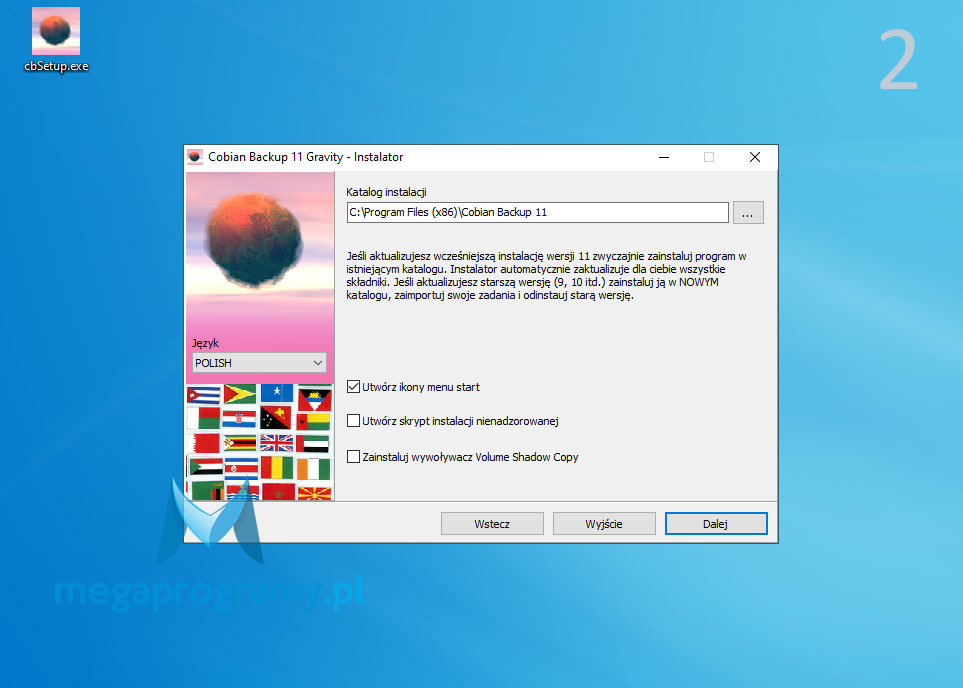963x688 pixels.
Task: Click the Język label
Action: click(205, 343)
